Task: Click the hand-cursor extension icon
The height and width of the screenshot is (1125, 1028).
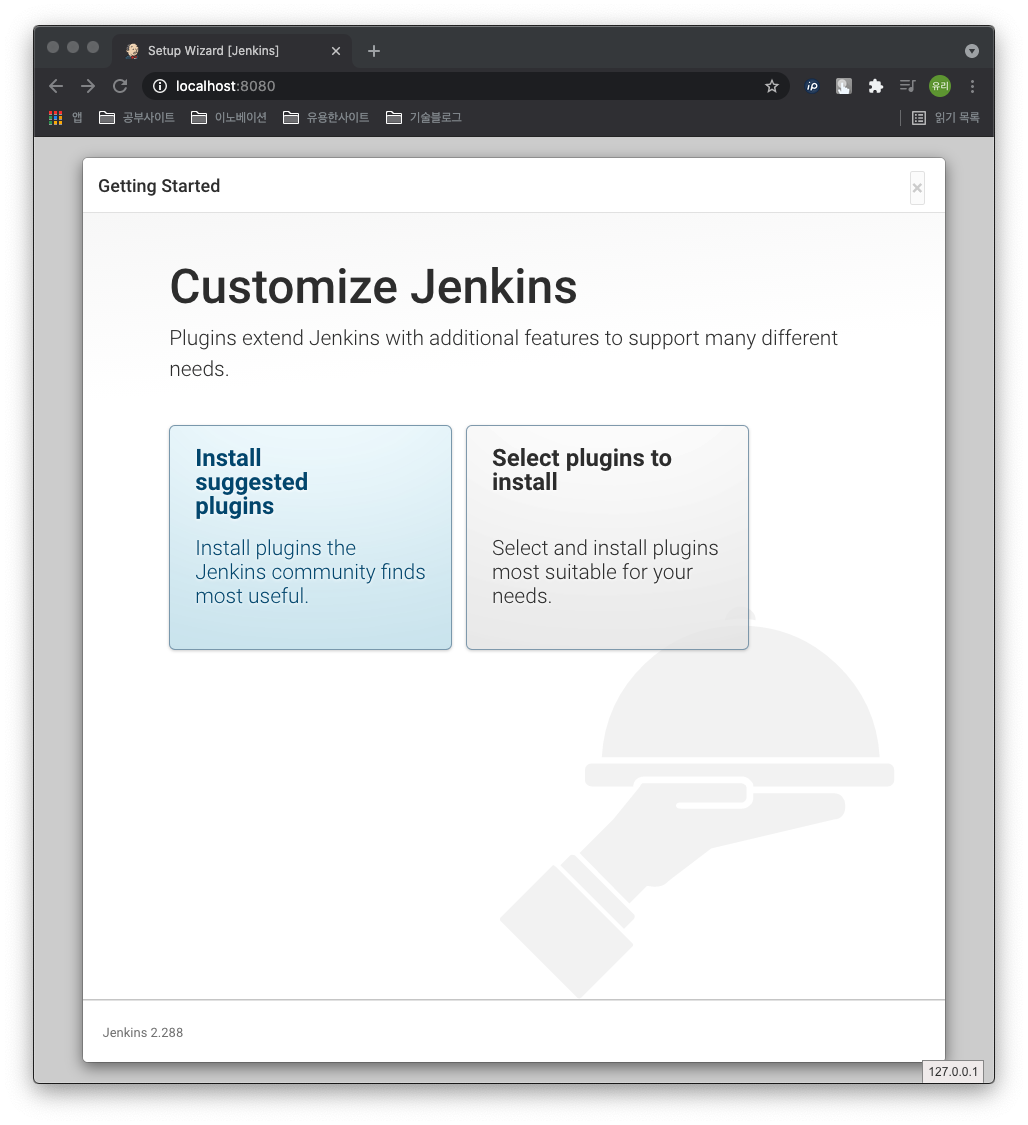Action: coord(843,86)
